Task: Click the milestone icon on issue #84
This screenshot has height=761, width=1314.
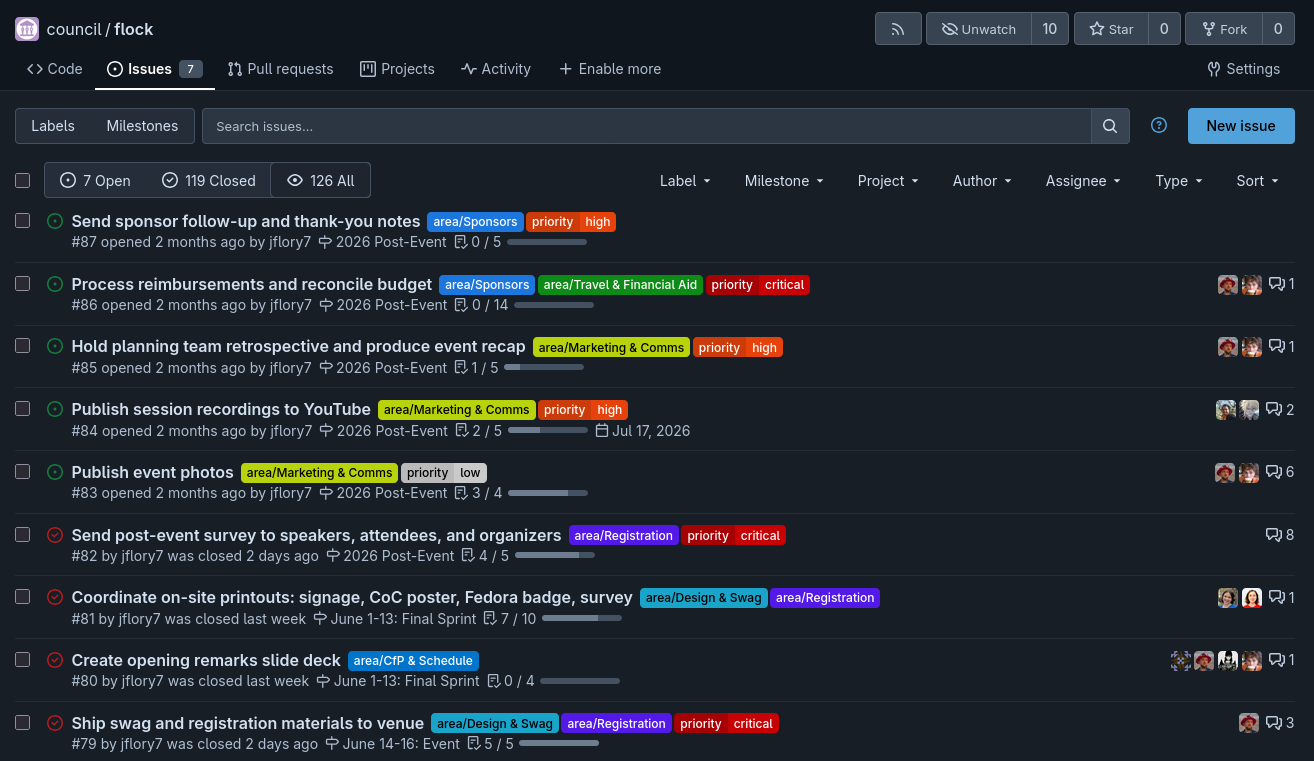Action: [x=325, y=431]
